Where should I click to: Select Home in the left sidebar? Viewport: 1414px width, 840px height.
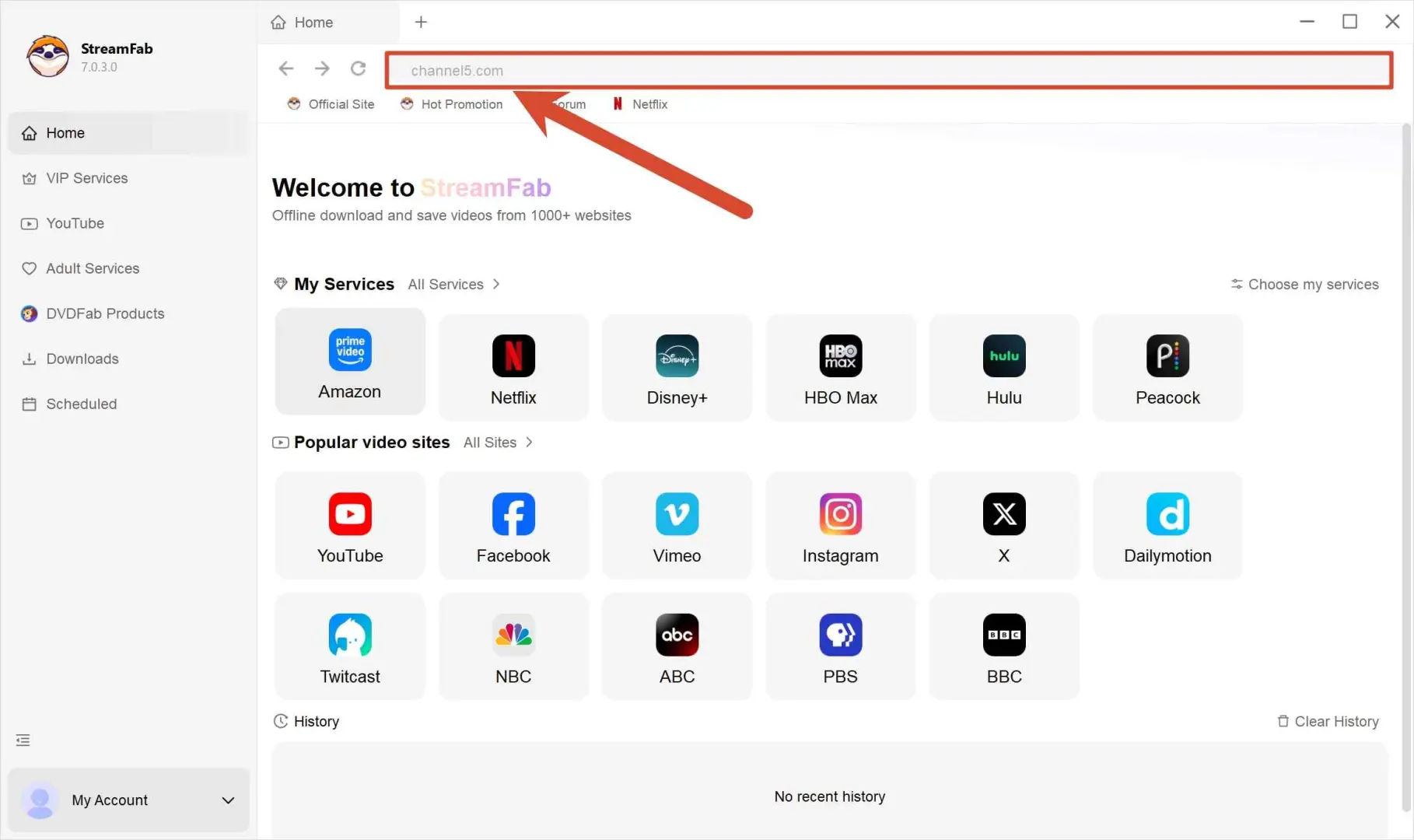(129, 133)
